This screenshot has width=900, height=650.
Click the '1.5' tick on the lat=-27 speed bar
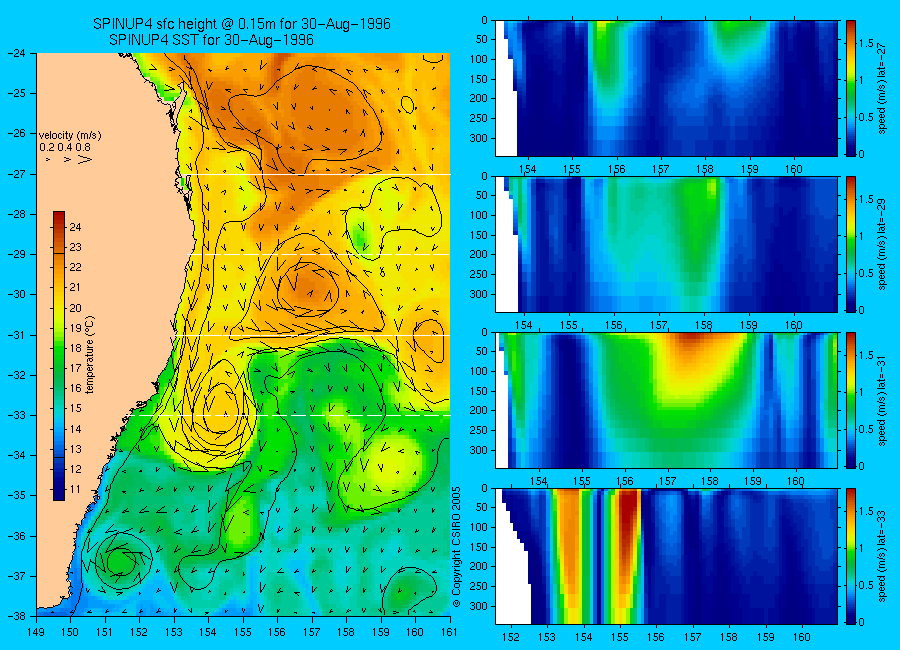click(x=867, y=44)
